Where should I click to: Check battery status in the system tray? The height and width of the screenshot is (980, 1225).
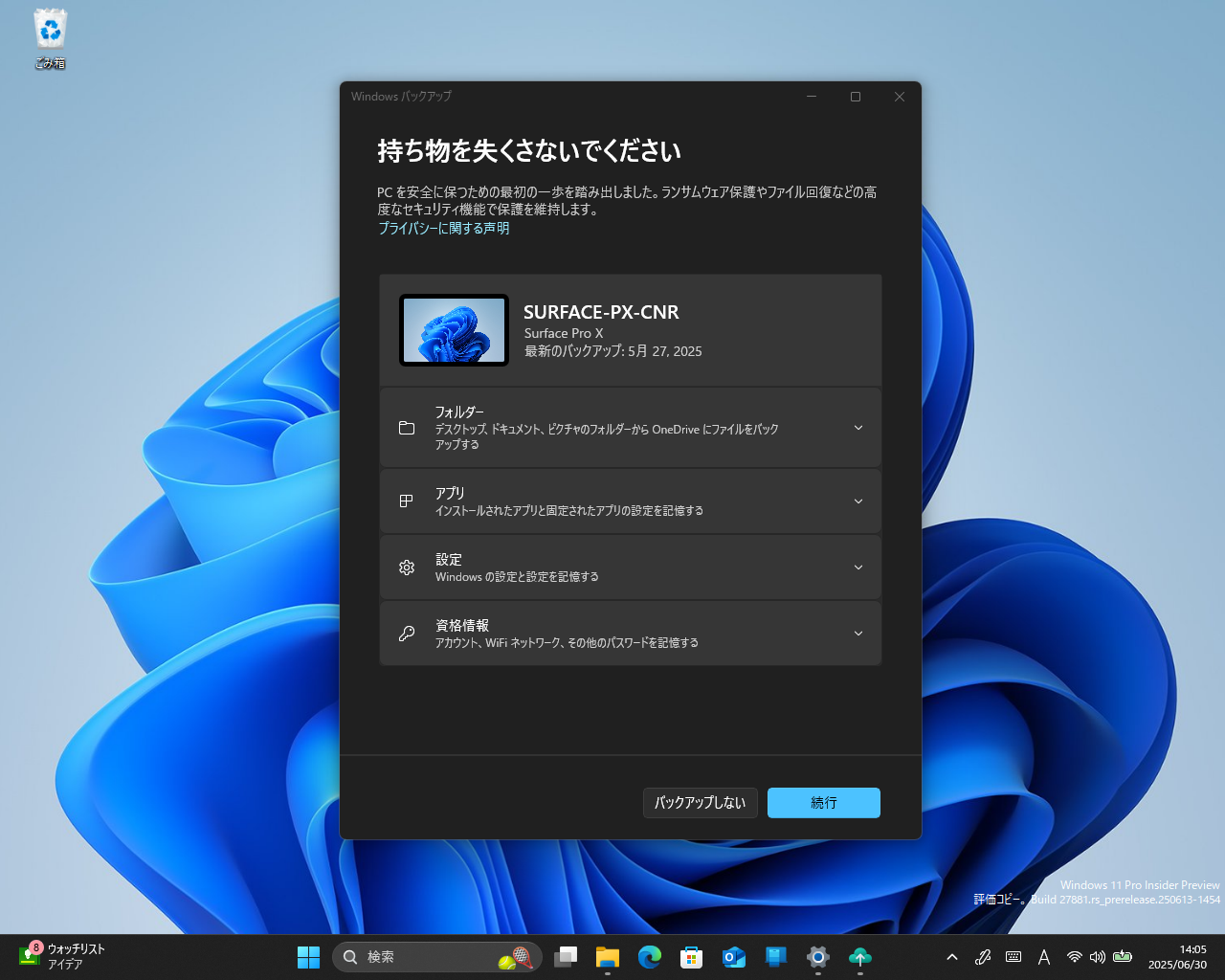[1122, 956]
